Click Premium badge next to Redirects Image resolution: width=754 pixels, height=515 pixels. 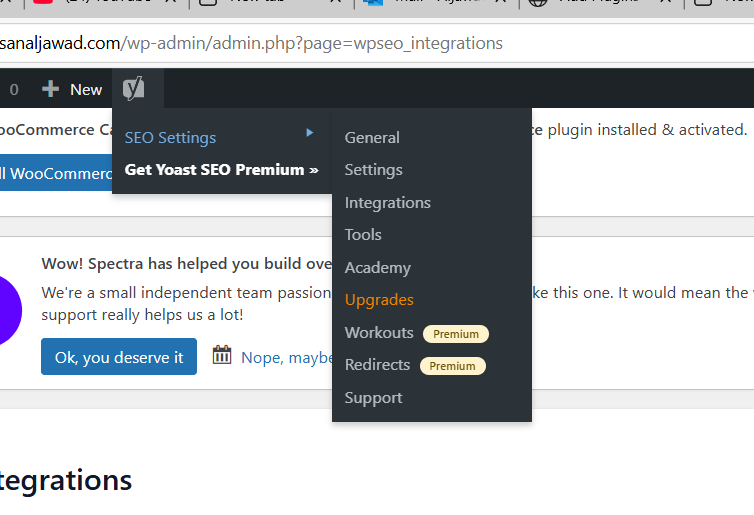[x=452, y=366]
